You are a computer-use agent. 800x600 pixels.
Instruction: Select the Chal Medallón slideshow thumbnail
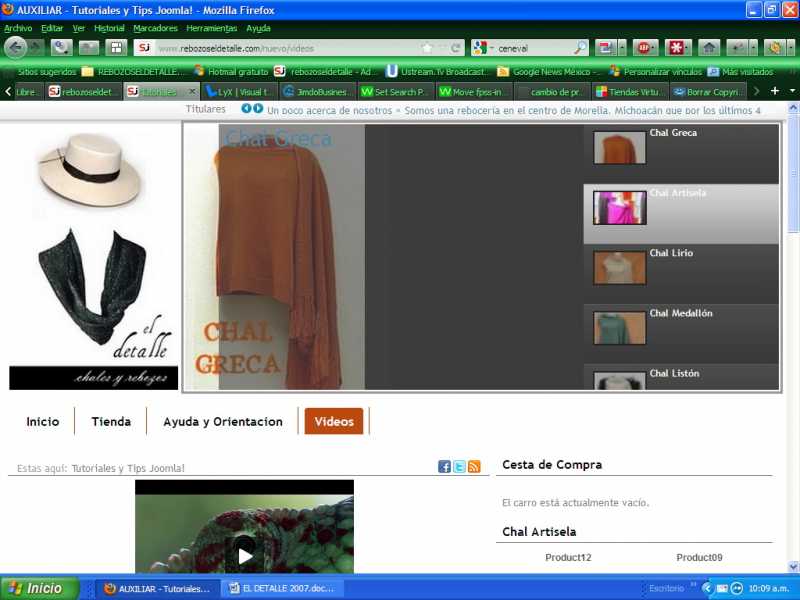pos(619,328)
